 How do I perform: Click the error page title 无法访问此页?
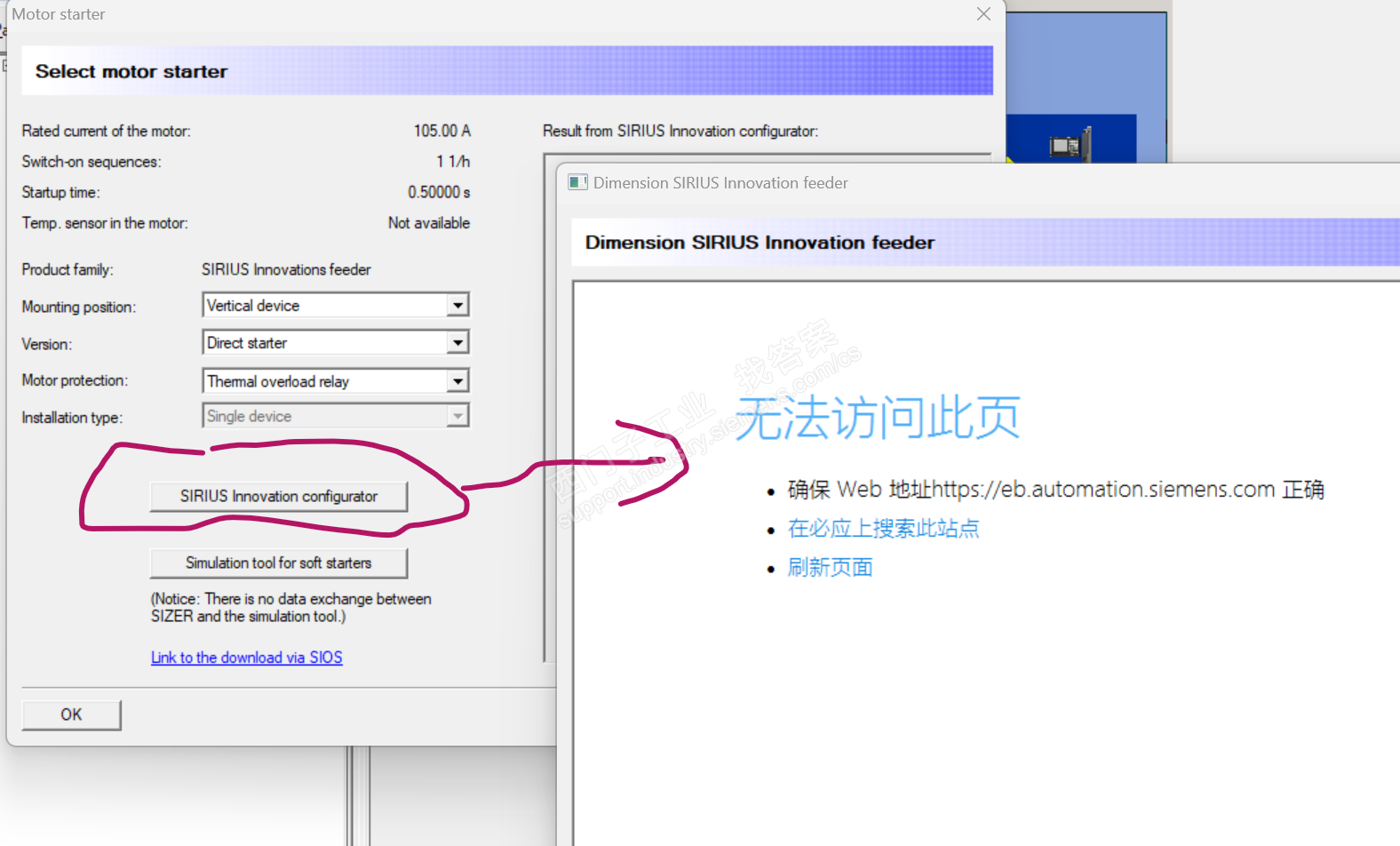click(x=878, y=418)
